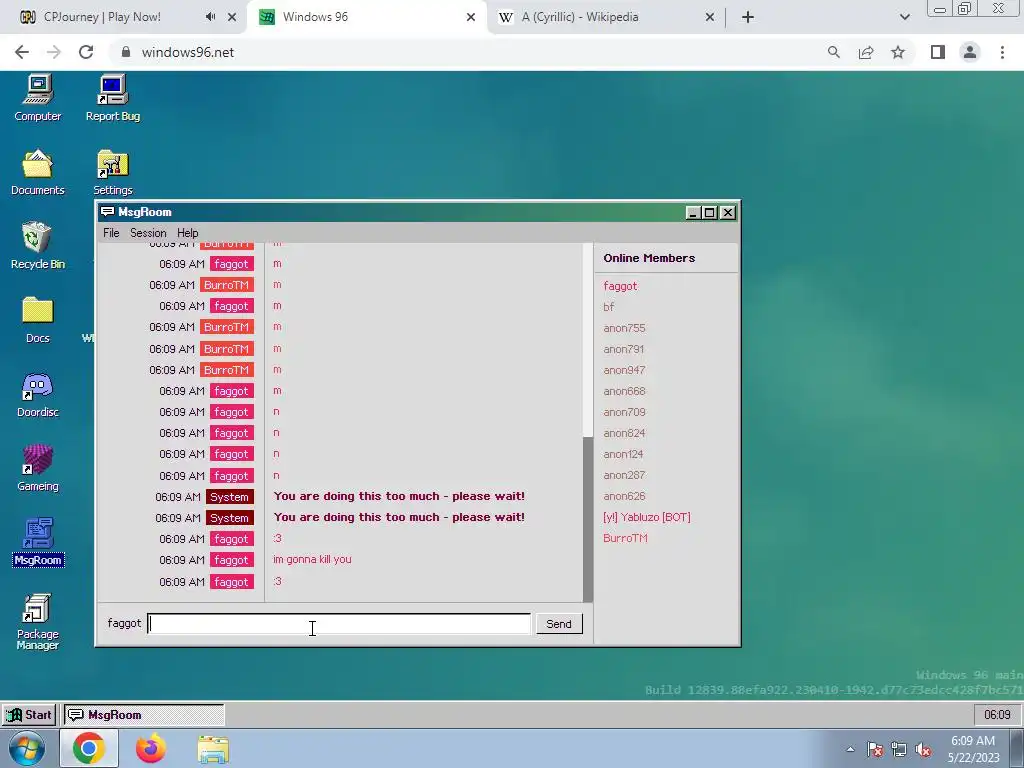The width and height of the screenshot is (1024, 768).
Task: Select the MsgRoom desktop icon
Action: (38, 542)
